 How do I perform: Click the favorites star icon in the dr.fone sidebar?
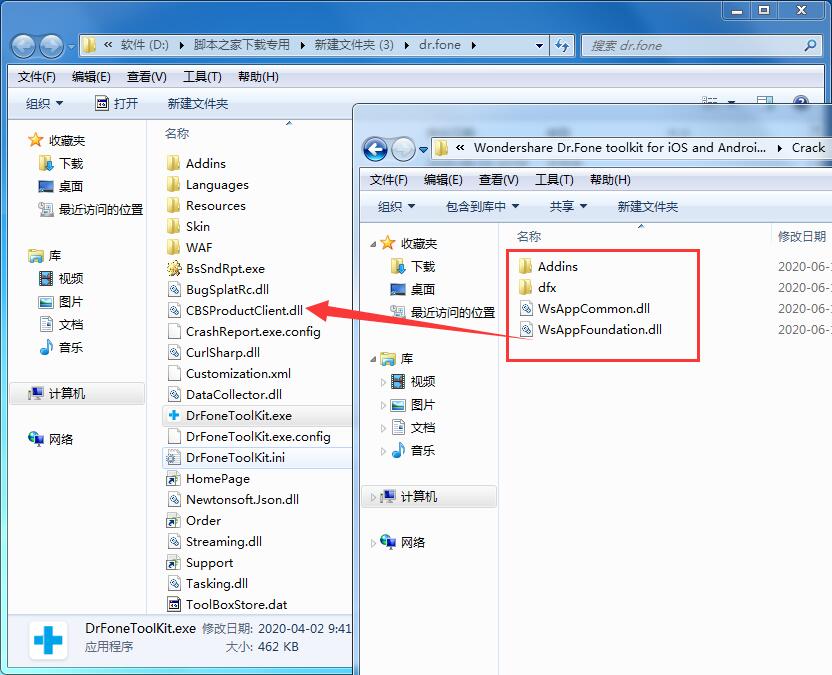tap(36, 140)
